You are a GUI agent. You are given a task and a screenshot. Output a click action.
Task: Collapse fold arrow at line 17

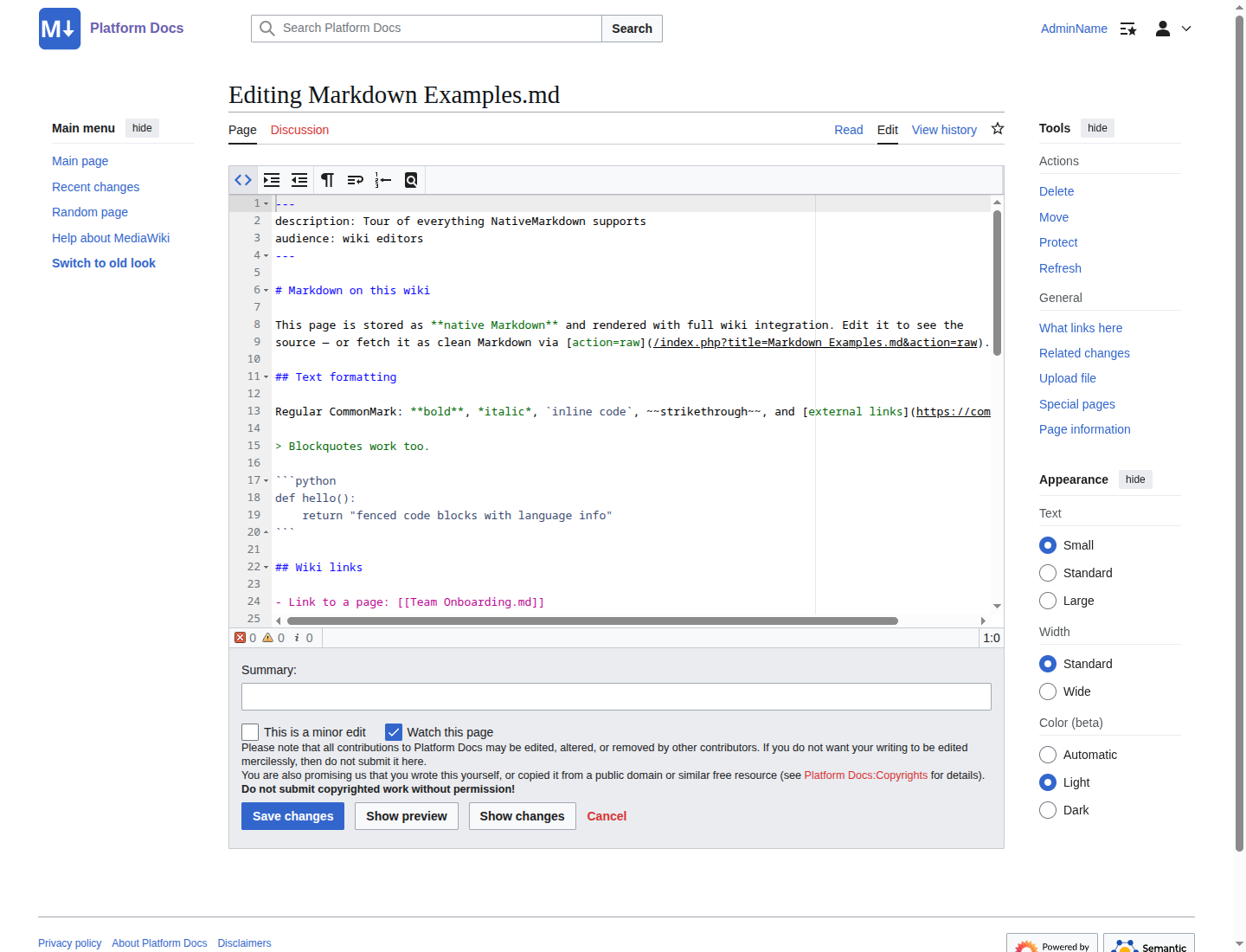tap(267, 480)
